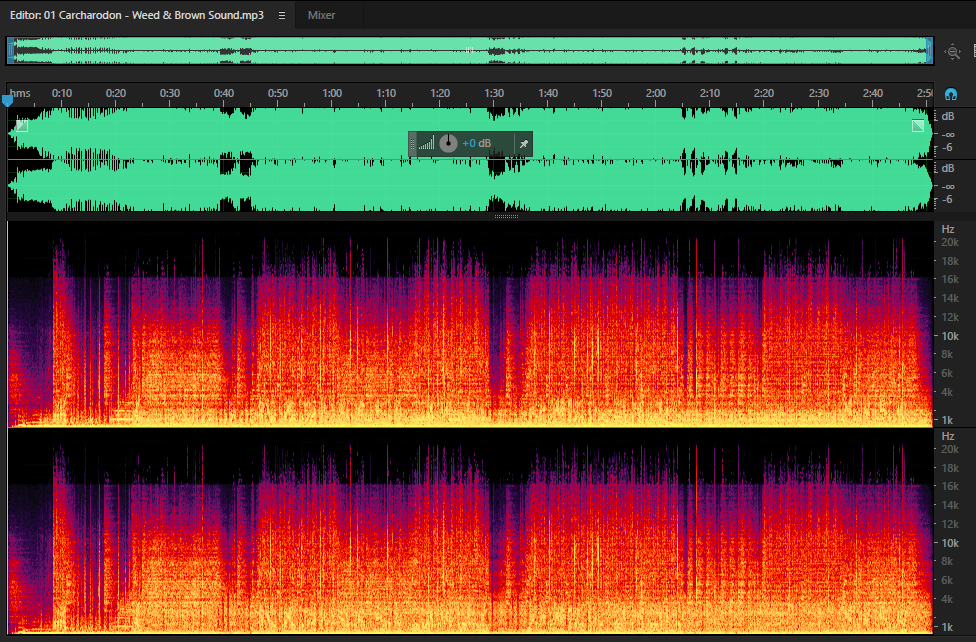Click the 1:20 mark on the timeline ruler
976x642 pixels.
pos(440,93)
